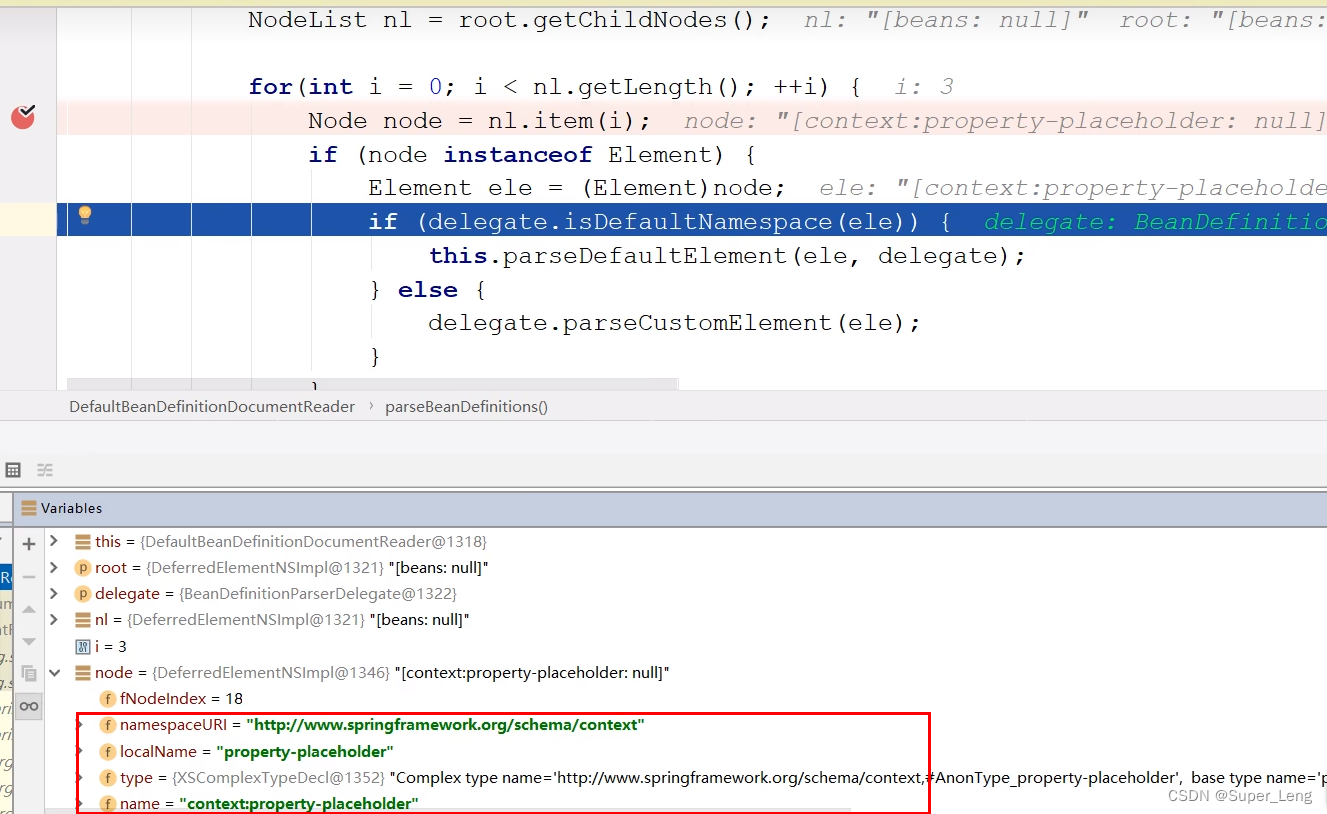The image size is (1327, 814).
Task: Click the inline hint 'i: 3' in the editor
Action: click(924, 87)
